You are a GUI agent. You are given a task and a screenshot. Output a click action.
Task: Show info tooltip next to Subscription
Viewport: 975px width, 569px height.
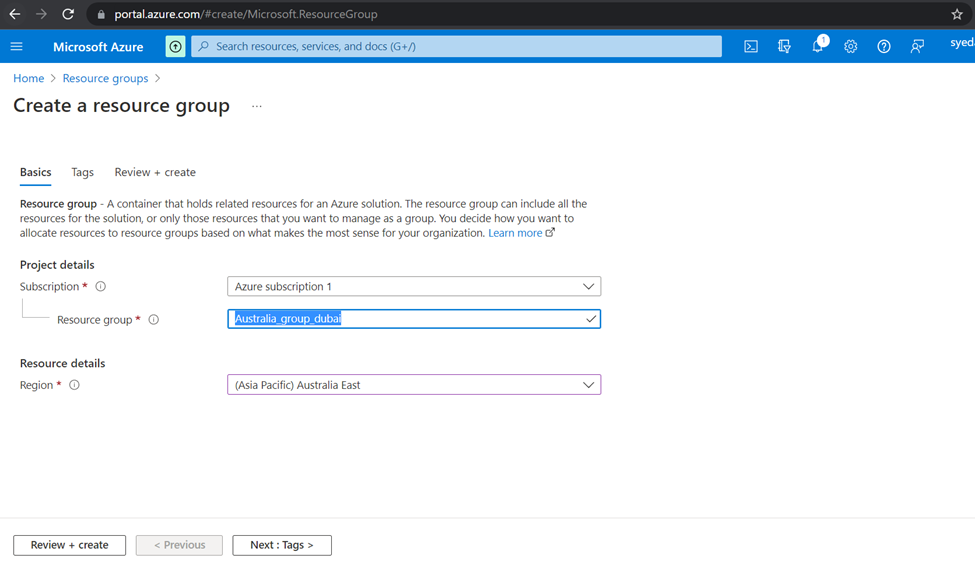100,287
